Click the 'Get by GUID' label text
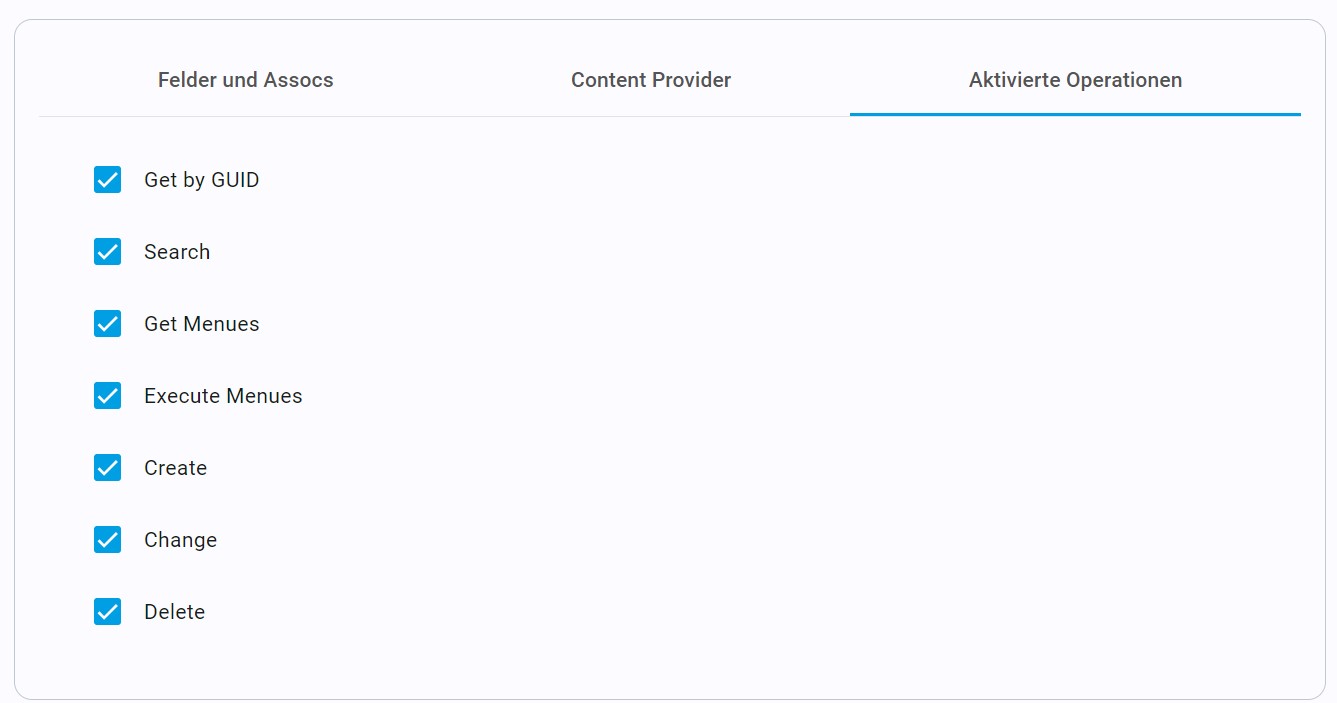 pos(202,180)
